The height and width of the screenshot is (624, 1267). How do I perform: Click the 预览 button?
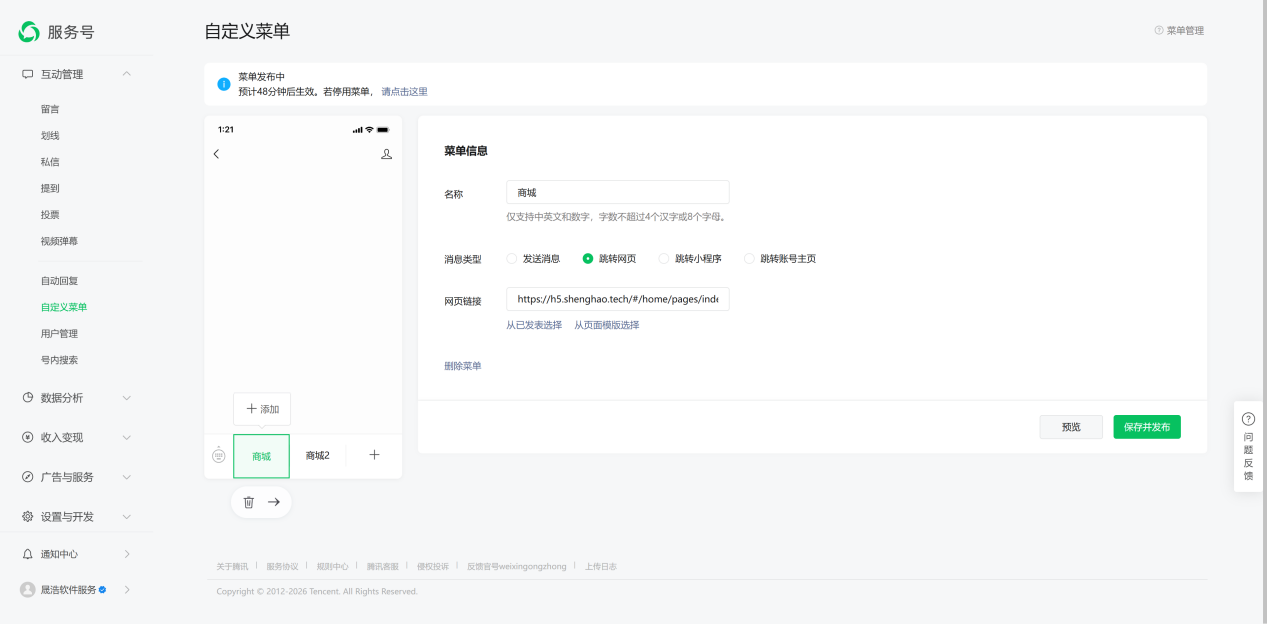[x=1071, y=427]
